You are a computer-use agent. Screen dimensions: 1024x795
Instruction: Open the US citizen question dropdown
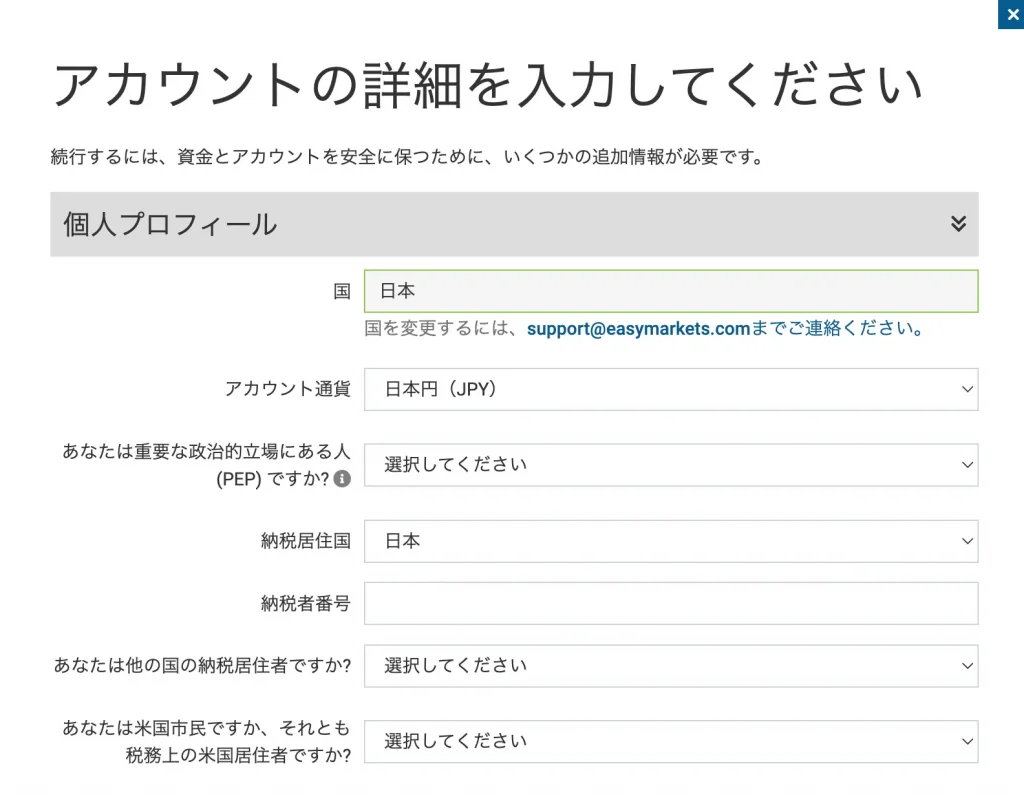coord(671,741)
